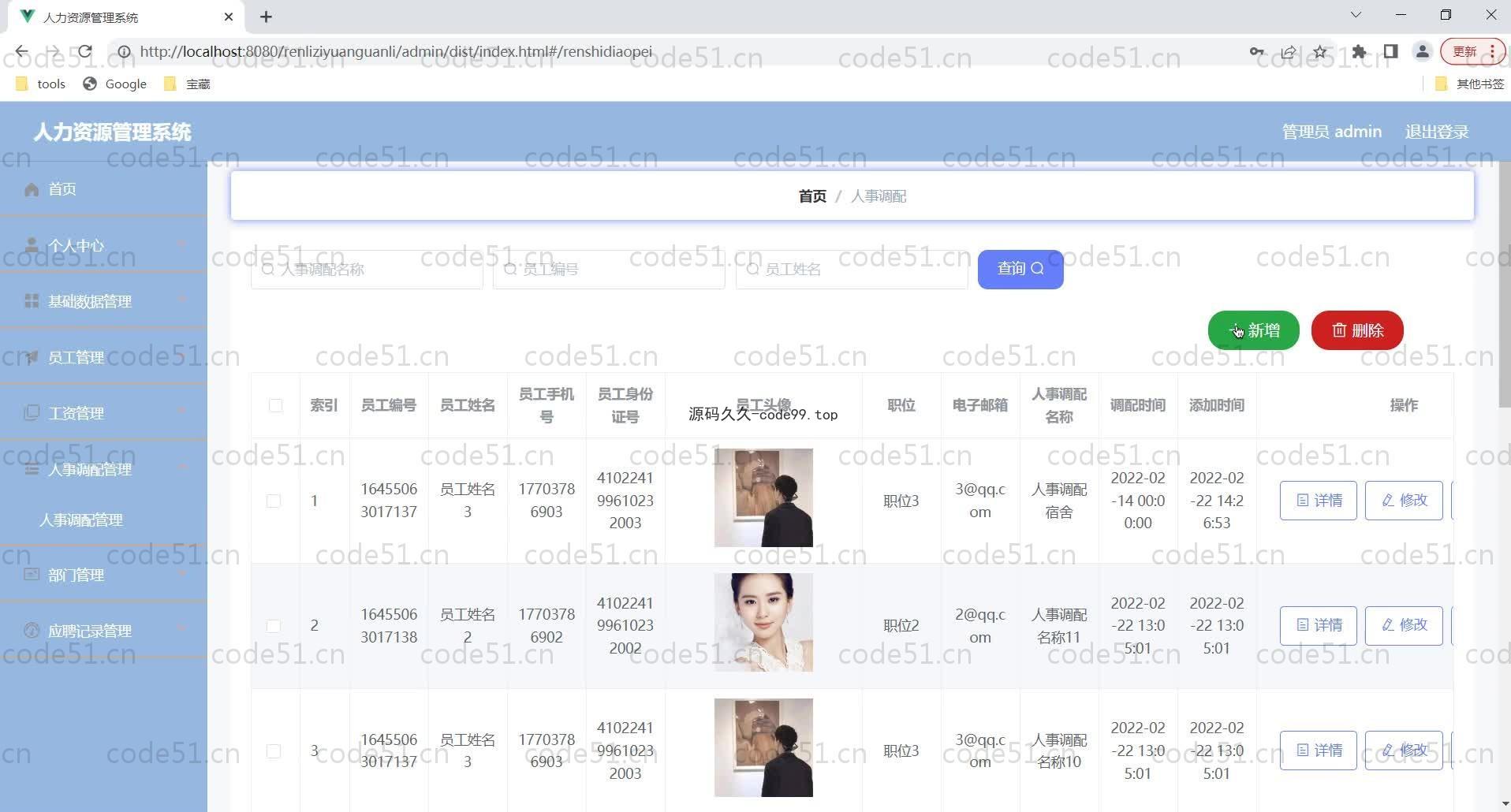Viewport: 1511px width, 812px height.
Task: Toggle select-all checkbox in table header
Action: 275,405
